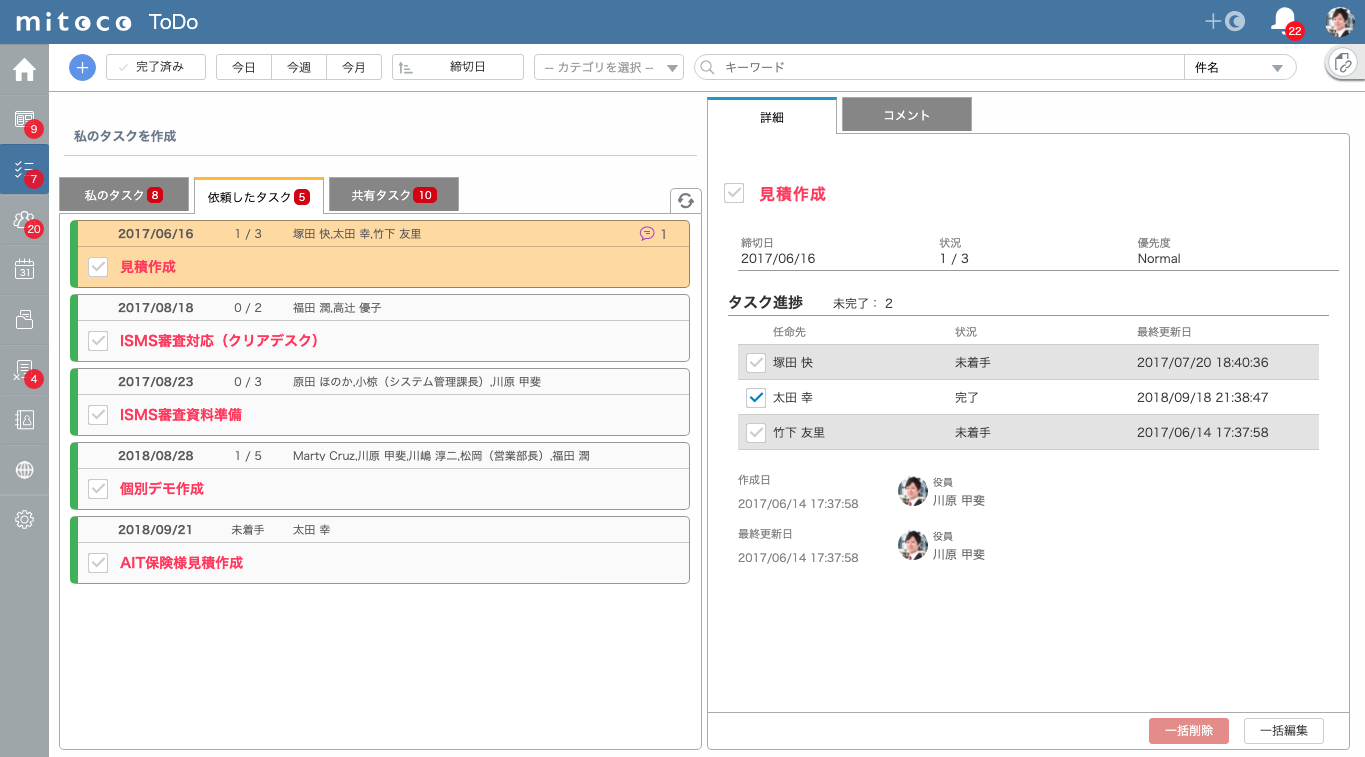Toggle checkbox for assignee 塚田 快
The height and width of the screenshot is (757, 1365).
point(756,363)
